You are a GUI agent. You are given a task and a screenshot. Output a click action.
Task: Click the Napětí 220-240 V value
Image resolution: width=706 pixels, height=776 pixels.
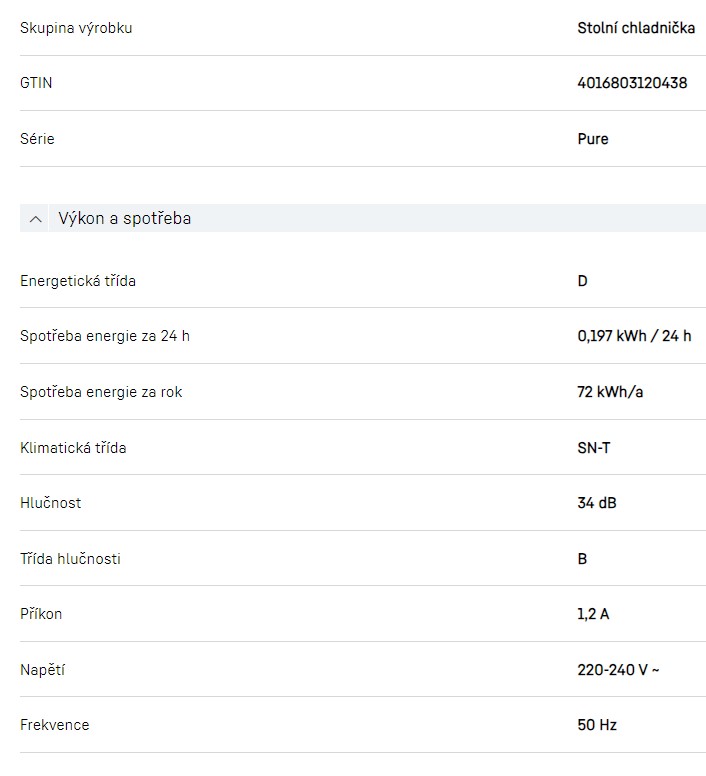coord(618,670)
